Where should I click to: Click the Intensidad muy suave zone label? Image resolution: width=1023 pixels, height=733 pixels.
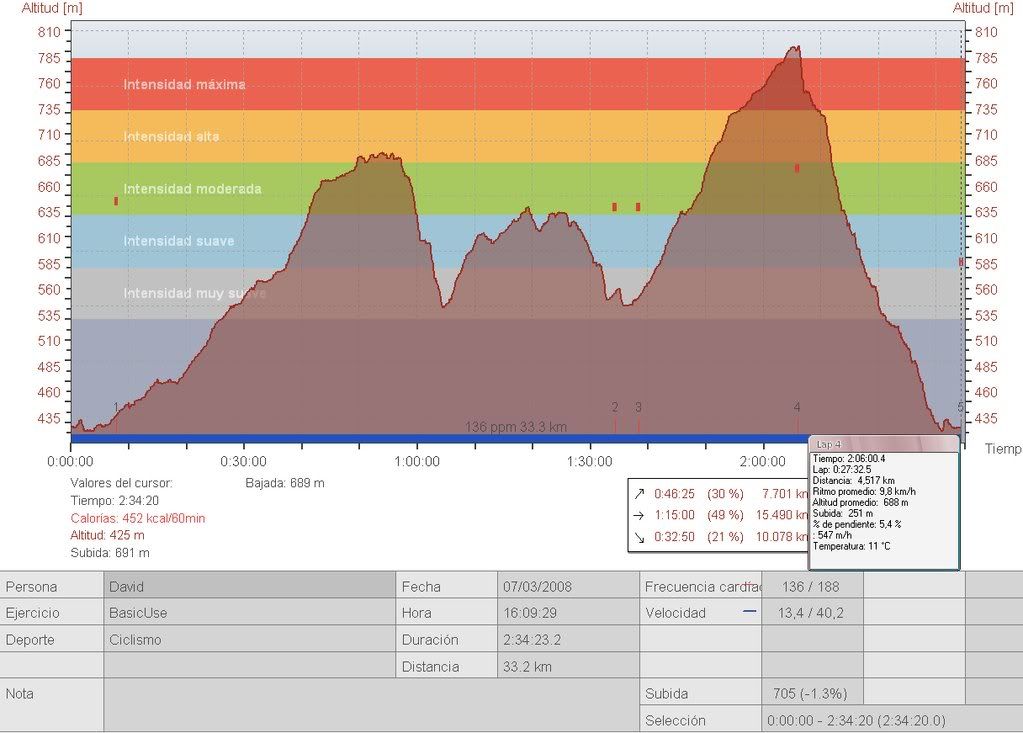point(194,293)
